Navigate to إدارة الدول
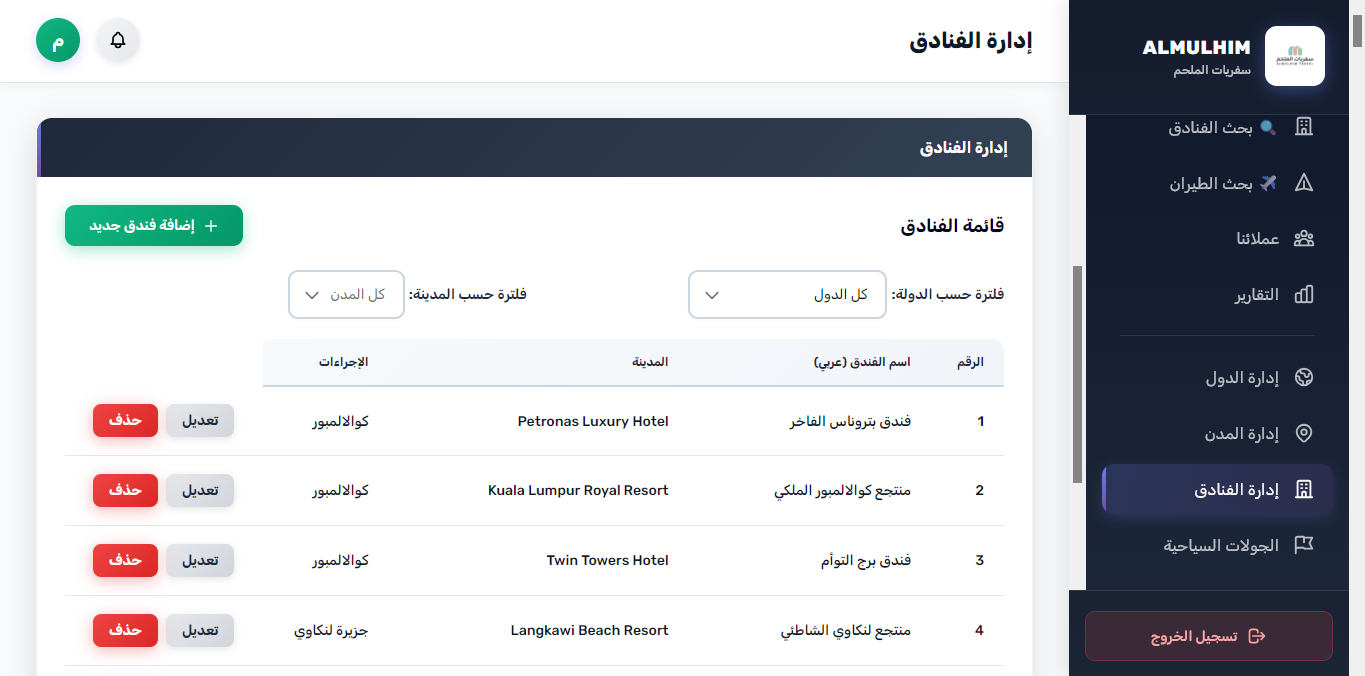Screen dimensions: 1365x676 pyautogui.click(x=1217, y=378)
